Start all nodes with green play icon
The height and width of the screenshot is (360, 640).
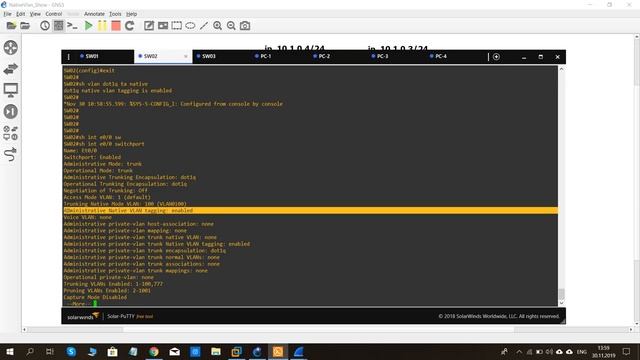(88, 26)
